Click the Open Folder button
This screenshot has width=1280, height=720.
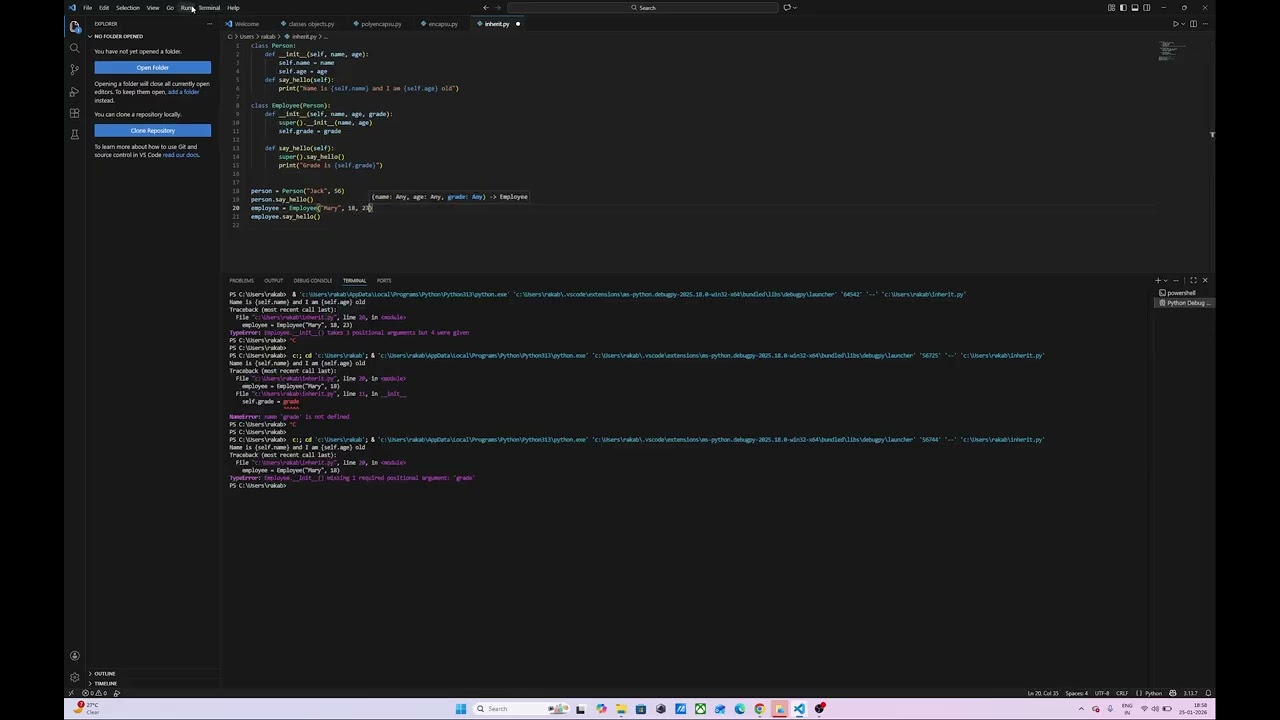(152, 68)
